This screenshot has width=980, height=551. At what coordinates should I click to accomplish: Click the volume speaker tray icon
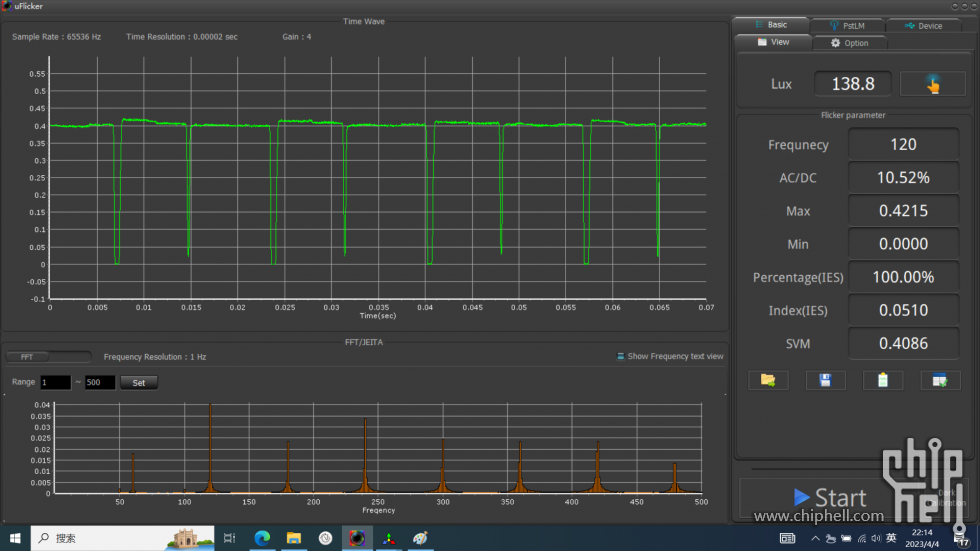tap(876, 539)
